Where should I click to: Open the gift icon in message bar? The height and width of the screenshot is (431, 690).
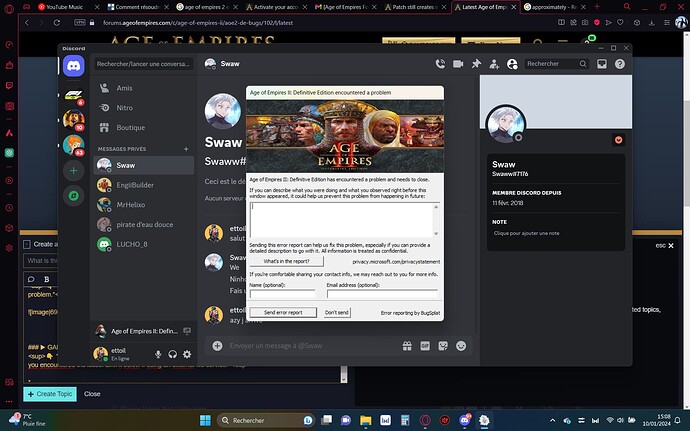407,346
